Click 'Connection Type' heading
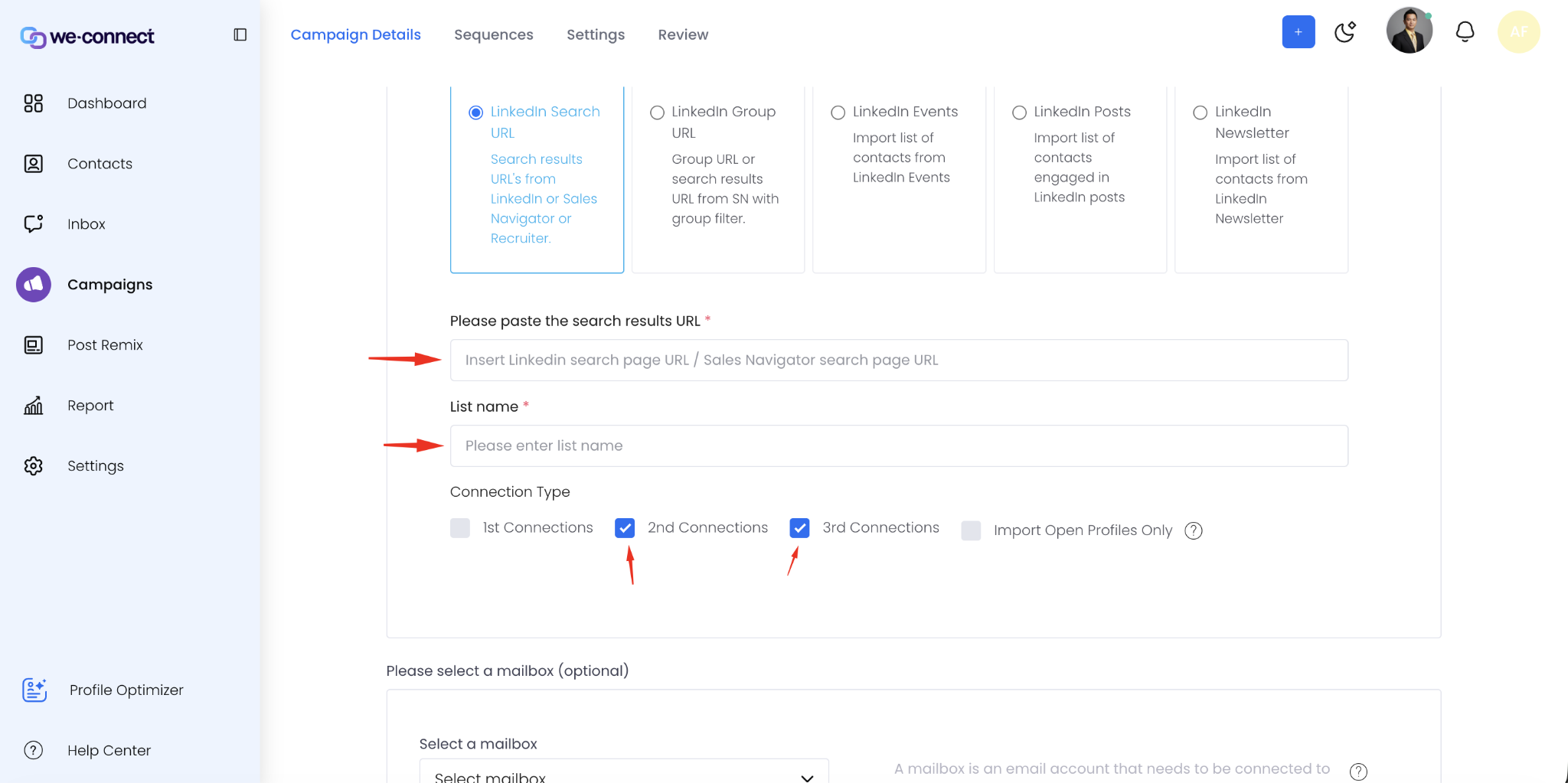This screenshot has height=783, width=1568. [510, 492]
